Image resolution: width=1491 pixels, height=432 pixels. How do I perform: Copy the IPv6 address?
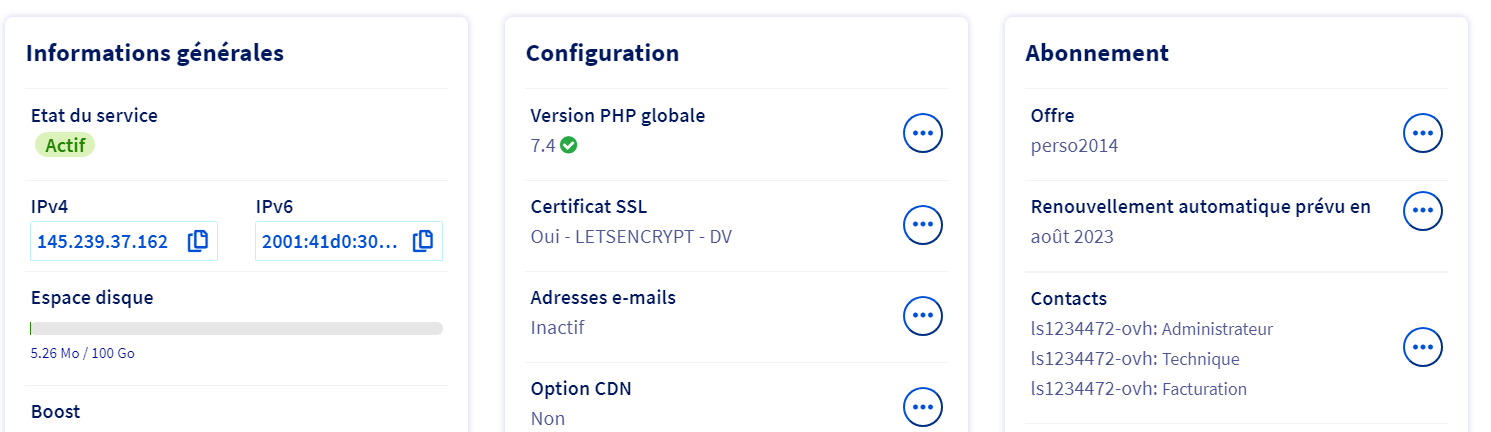(x=423, y=241)
